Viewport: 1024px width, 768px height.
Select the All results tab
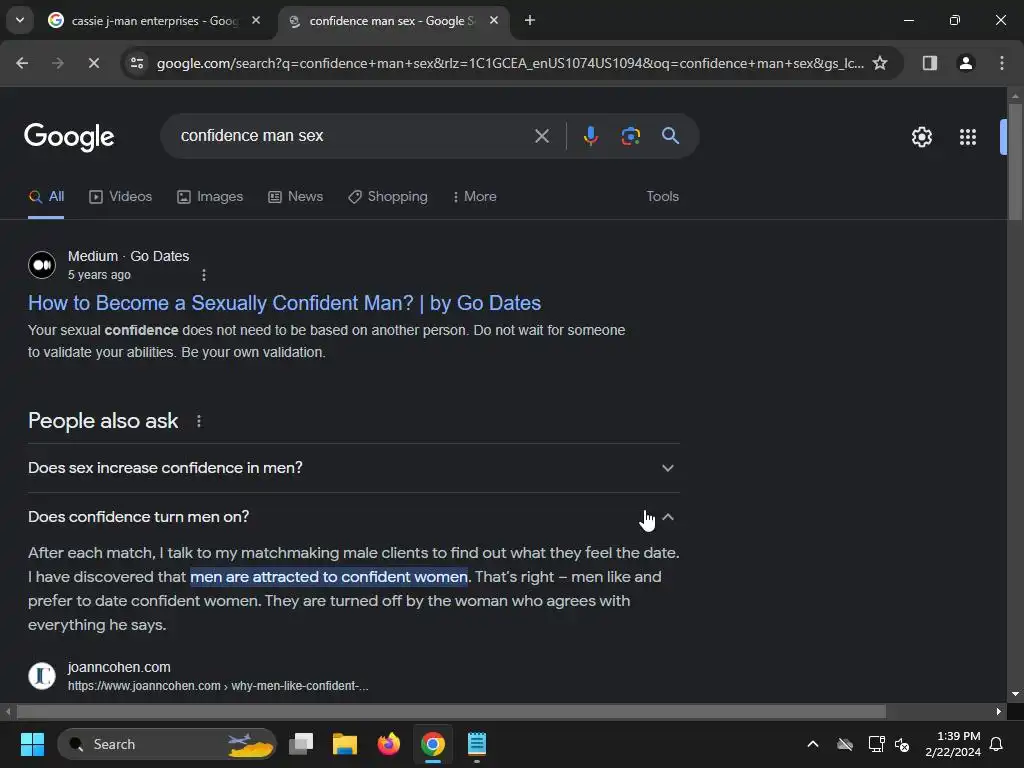tap(46, 197)
